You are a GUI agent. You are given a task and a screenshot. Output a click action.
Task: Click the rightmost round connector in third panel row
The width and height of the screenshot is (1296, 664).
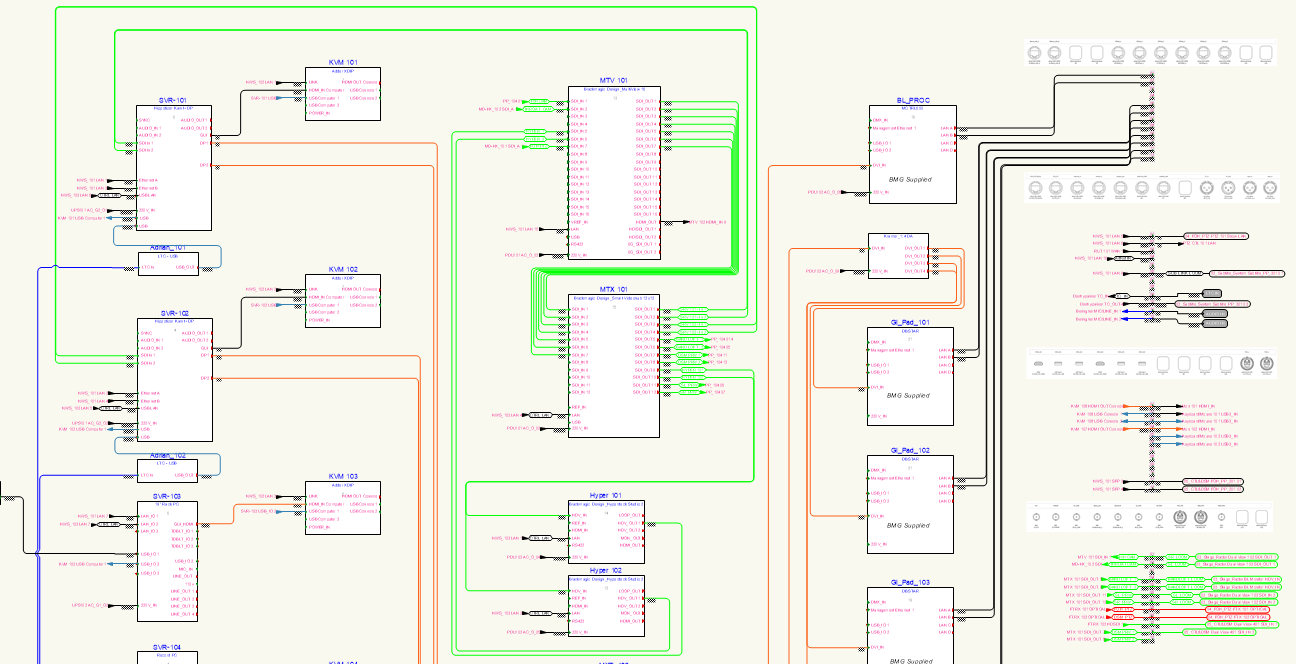pyautogui.click(x=1267, y=363)
